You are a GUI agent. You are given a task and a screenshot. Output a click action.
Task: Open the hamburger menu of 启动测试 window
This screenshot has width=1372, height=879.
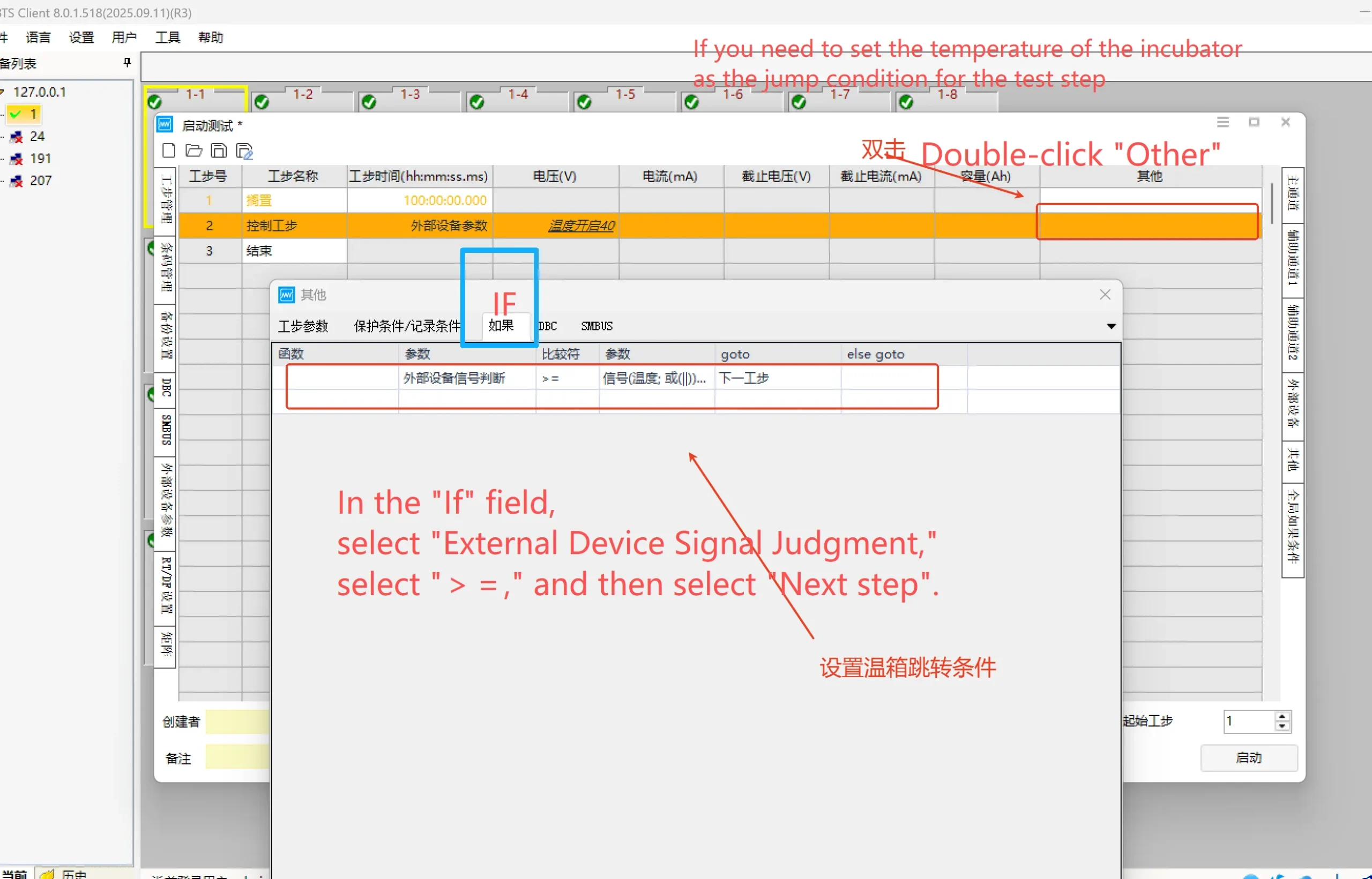(x=1222, y=122)
